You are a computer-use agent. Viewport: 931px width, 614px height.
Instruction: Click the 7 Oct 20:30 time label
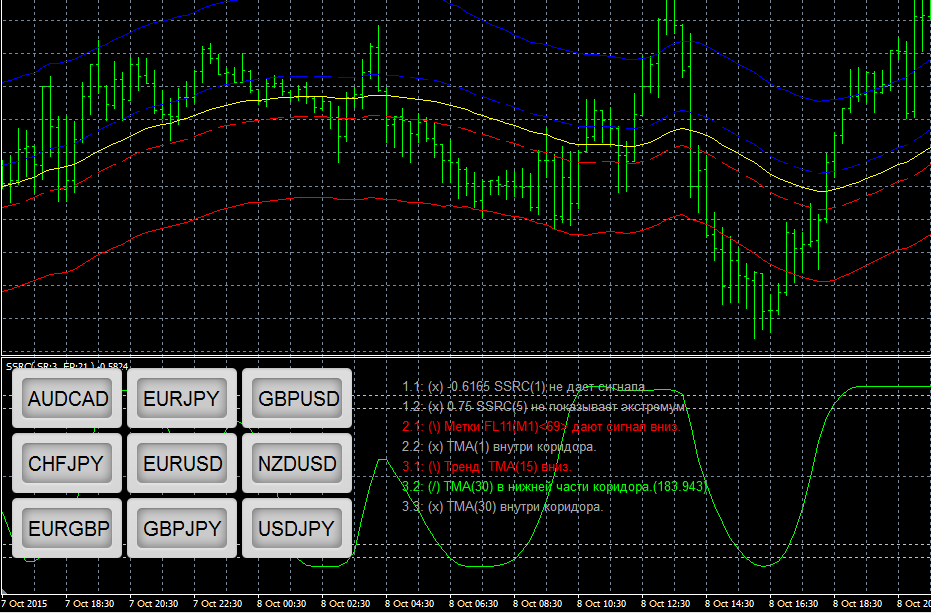pyautogui.click(x=154, y=603)
